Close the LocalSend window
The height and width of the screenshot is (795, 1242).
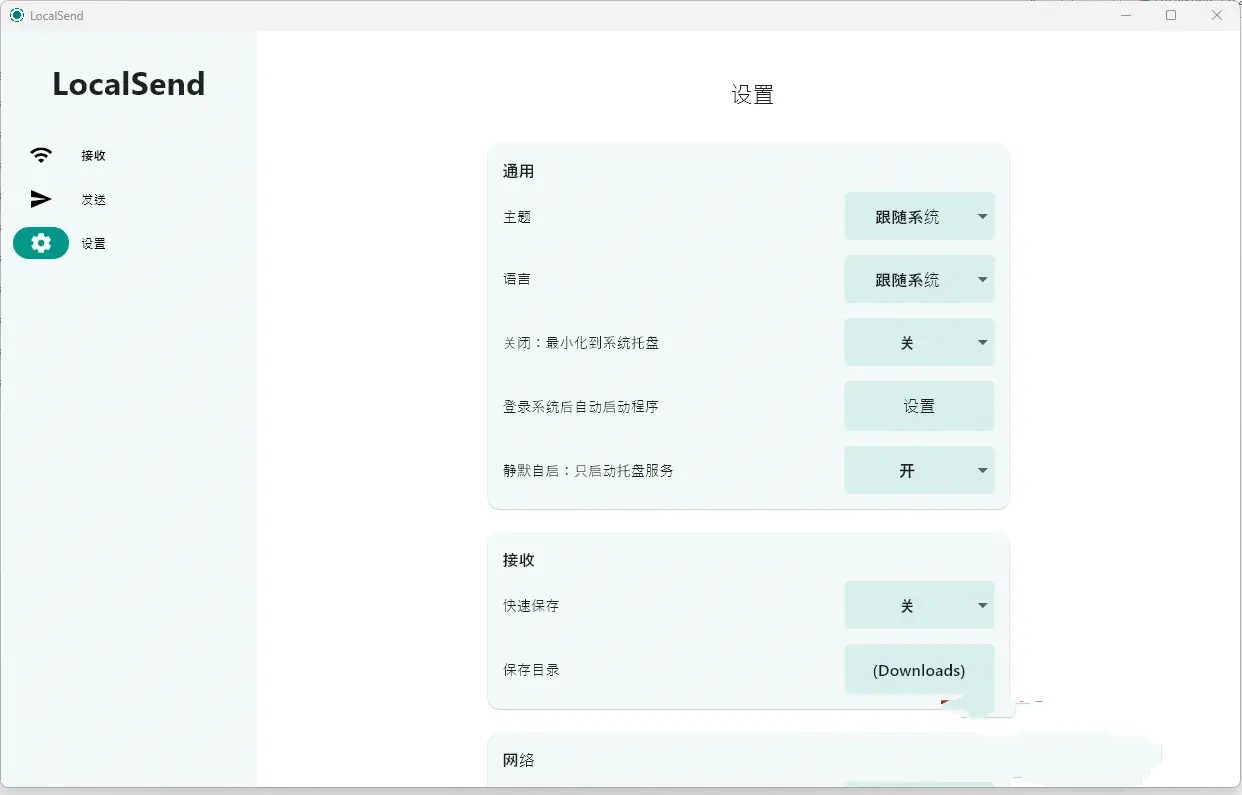(x=1217, y=15)
